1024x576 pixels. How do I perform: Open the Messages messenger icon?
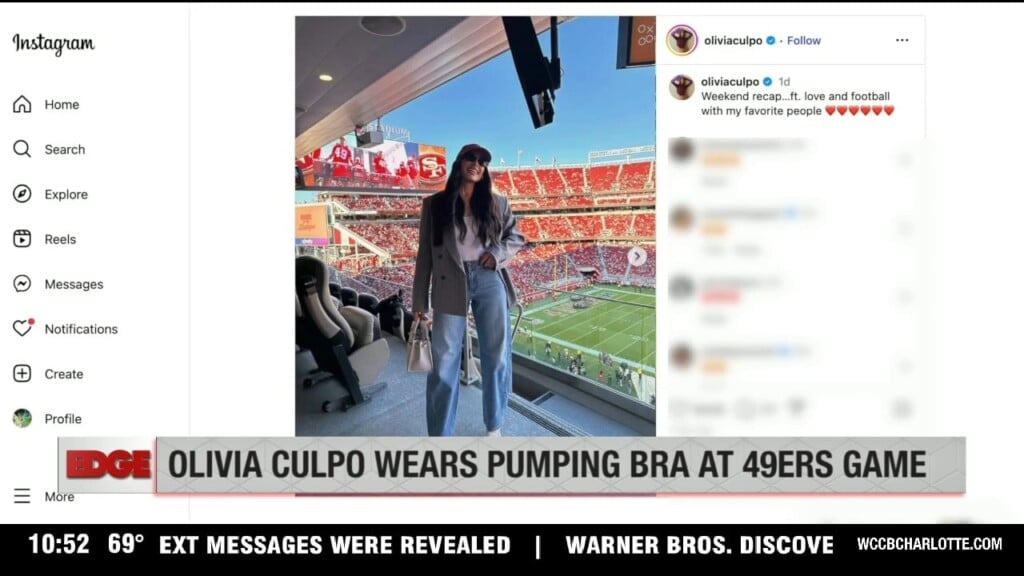22,283
